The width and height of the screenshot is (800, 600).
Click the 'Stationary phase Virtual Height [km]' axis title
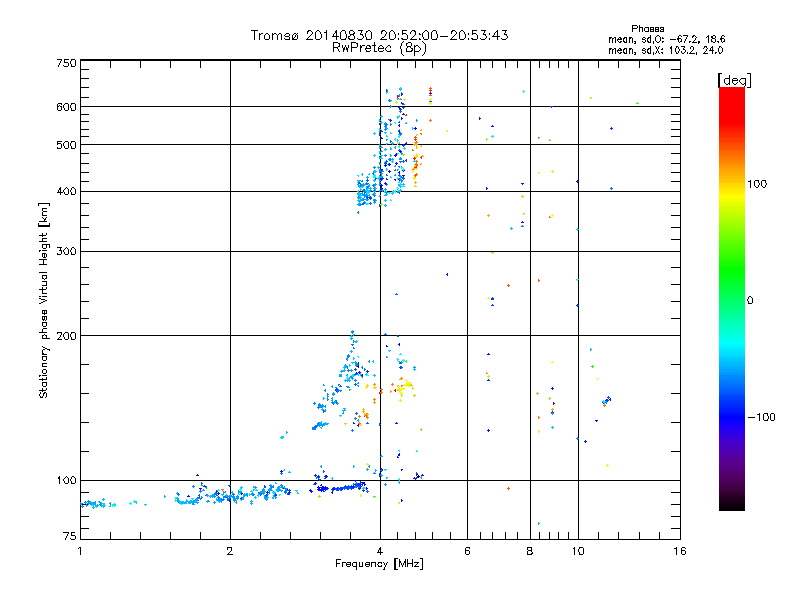pyautogui.click(x=44, y=300)
